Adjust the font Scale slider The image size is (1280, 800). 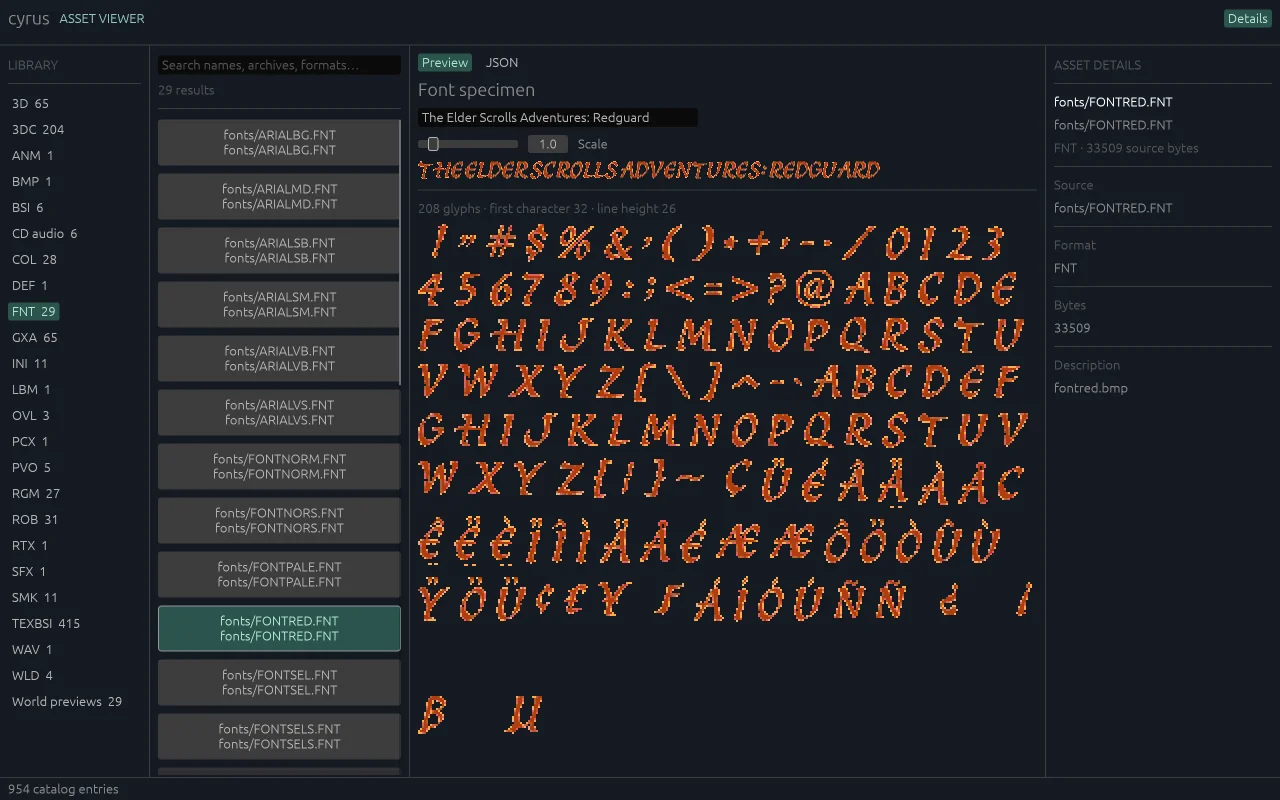pos(468,144)
